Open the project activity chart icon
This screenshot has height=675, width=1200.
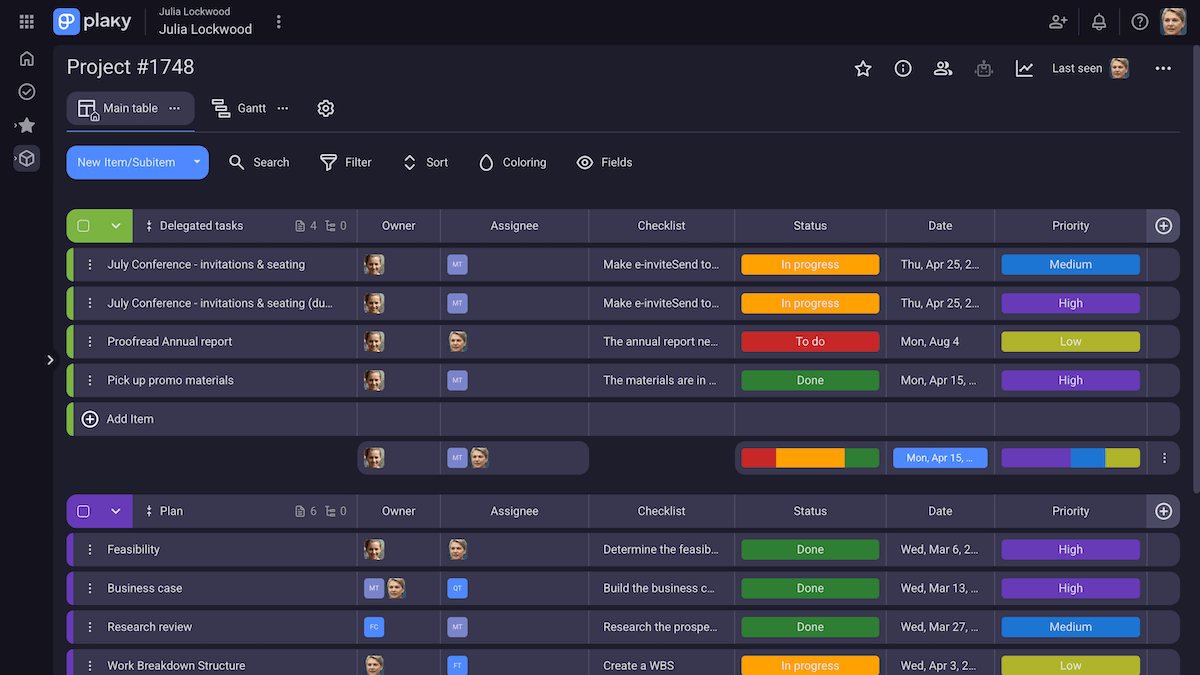click(1024, 68)
